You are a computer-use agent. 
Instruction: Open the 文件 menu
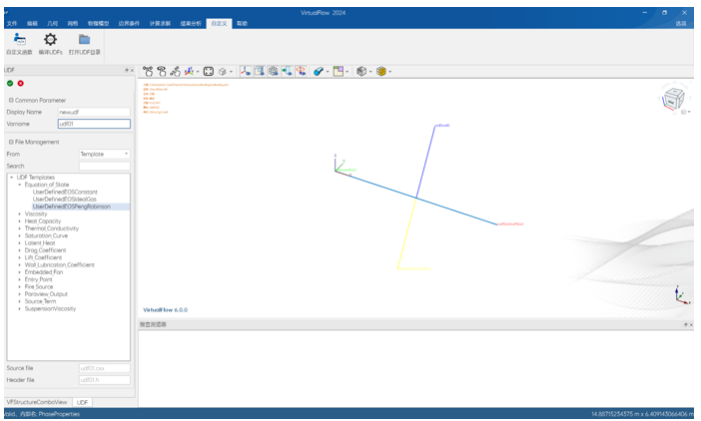pos(12,23)
